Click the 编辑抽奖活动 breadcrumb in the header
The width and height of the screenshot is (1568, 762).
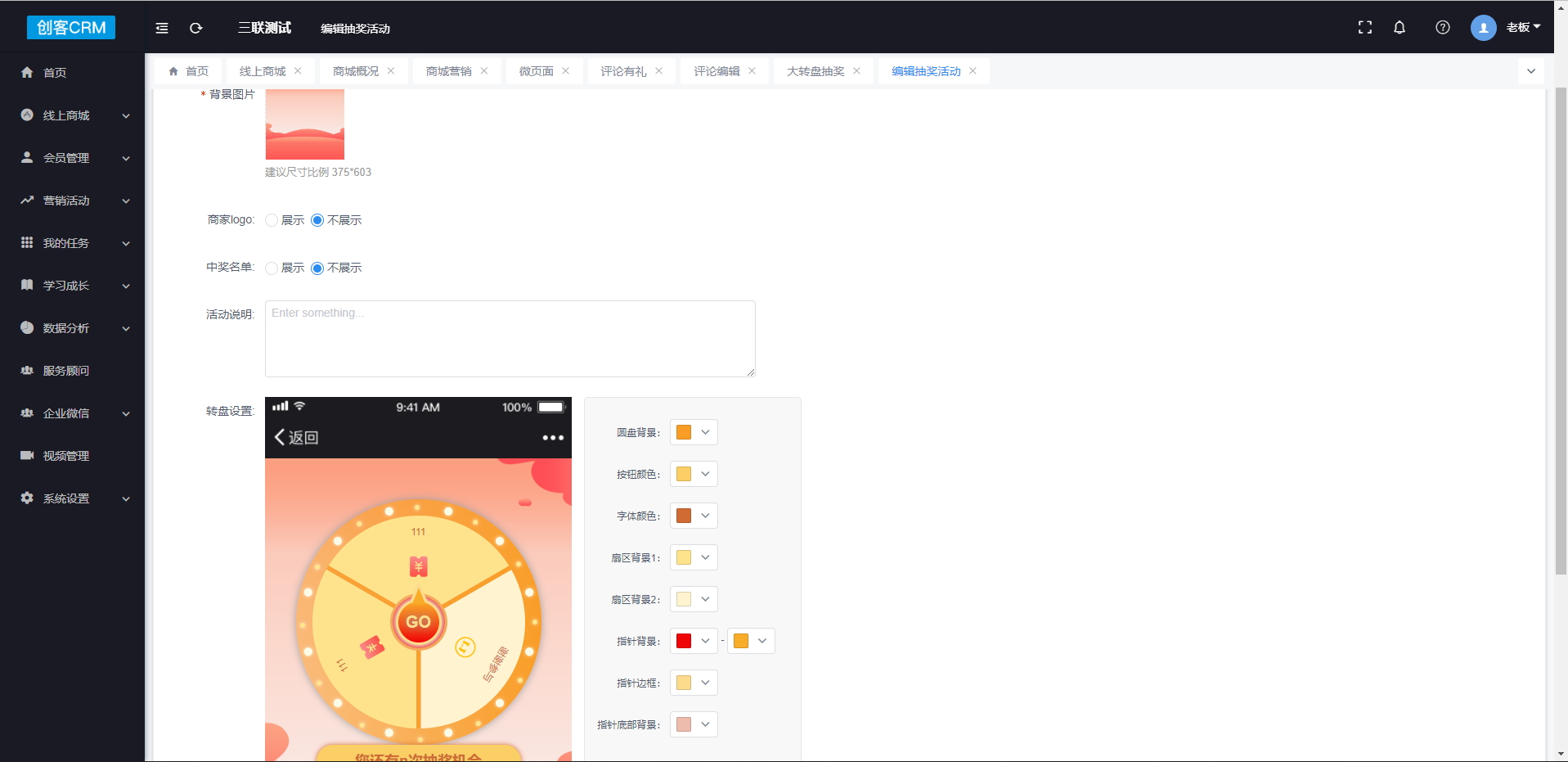click(x=355, y=29)
